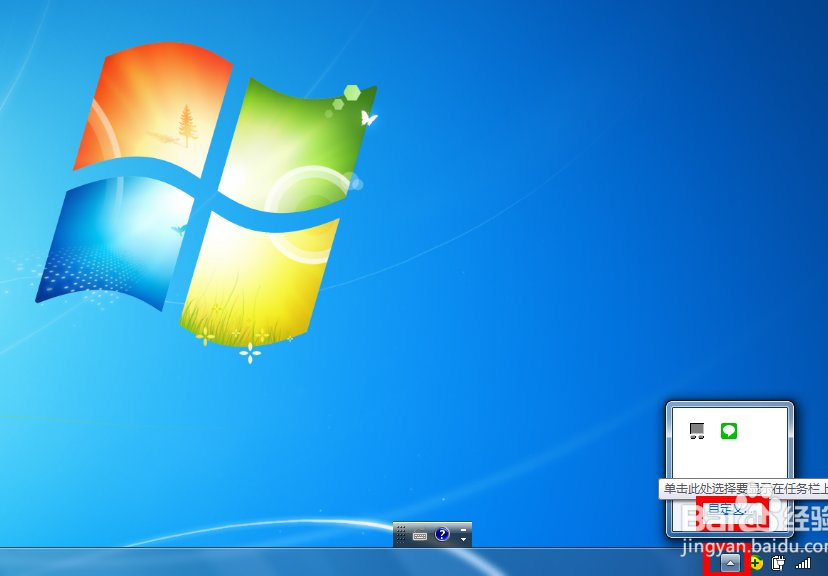
Task: Collapse hidden icons with the tray arrow
Action: [x=730, y=564]
